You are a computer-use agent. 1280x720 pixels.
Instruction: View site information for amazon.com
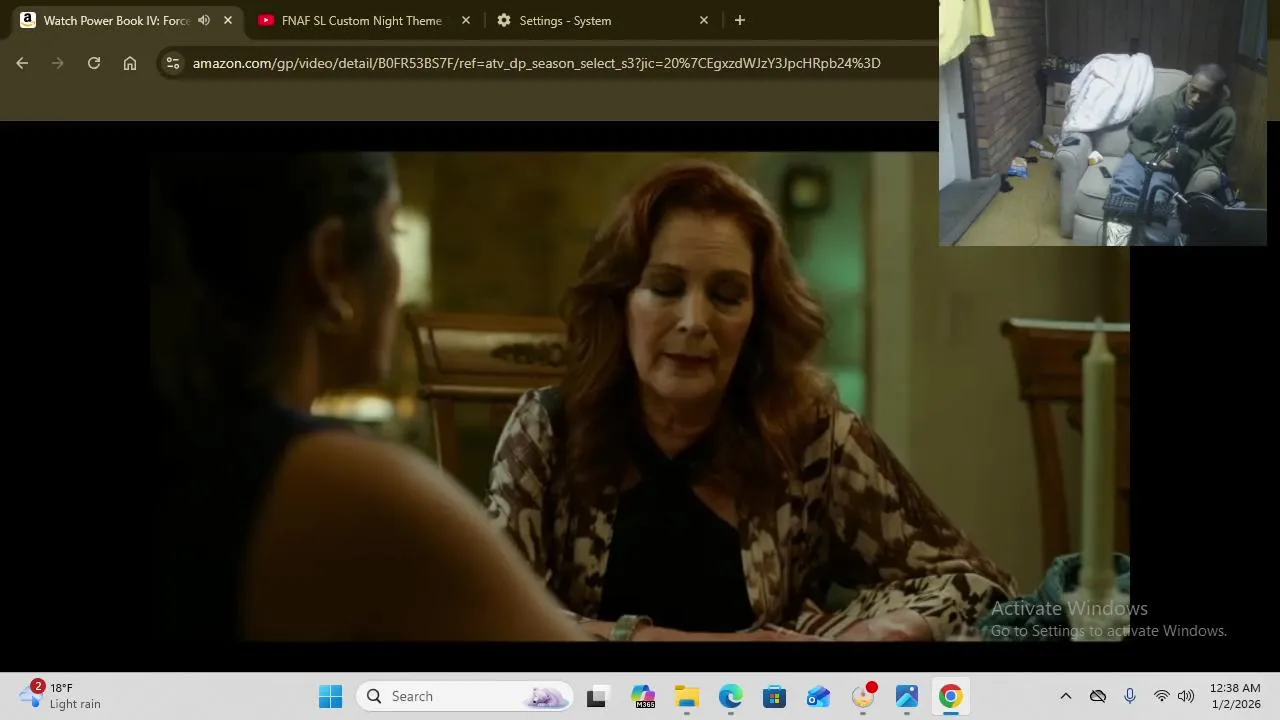point(173,63)
